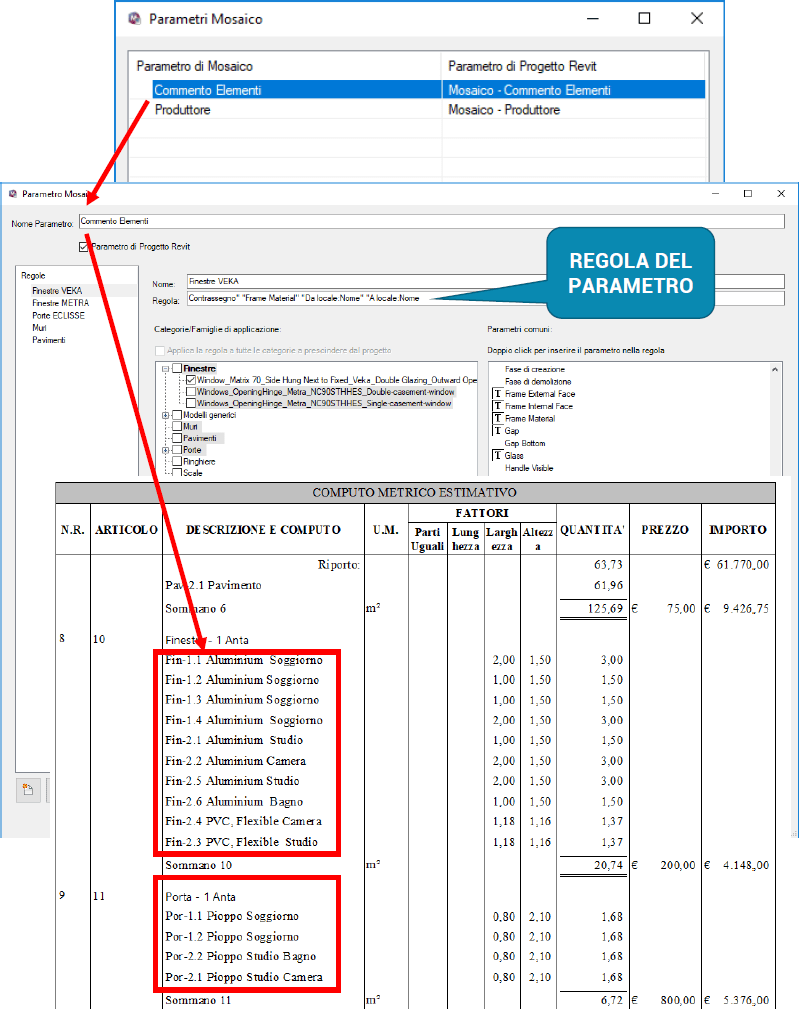Screen dimensions: 799x1015
Task: Click the QUANTITA' column header
Action: (592, 530)
